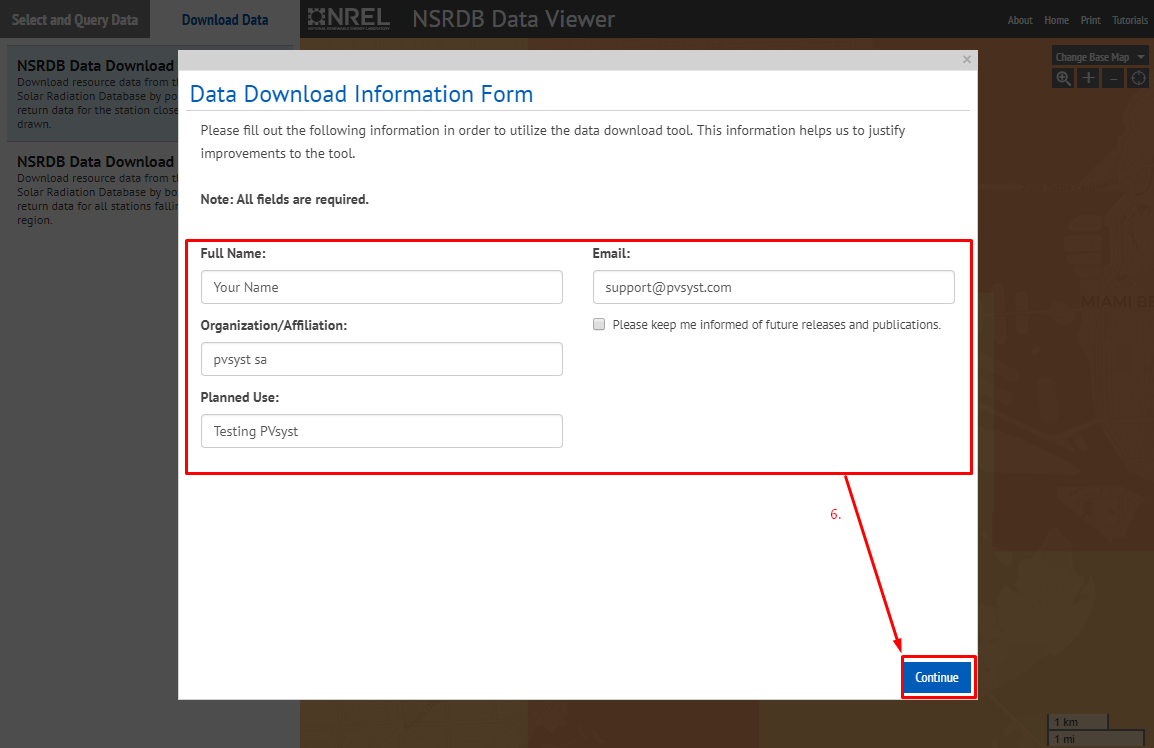Click the 'Organization/Affiliation:' label

point(273,325)
